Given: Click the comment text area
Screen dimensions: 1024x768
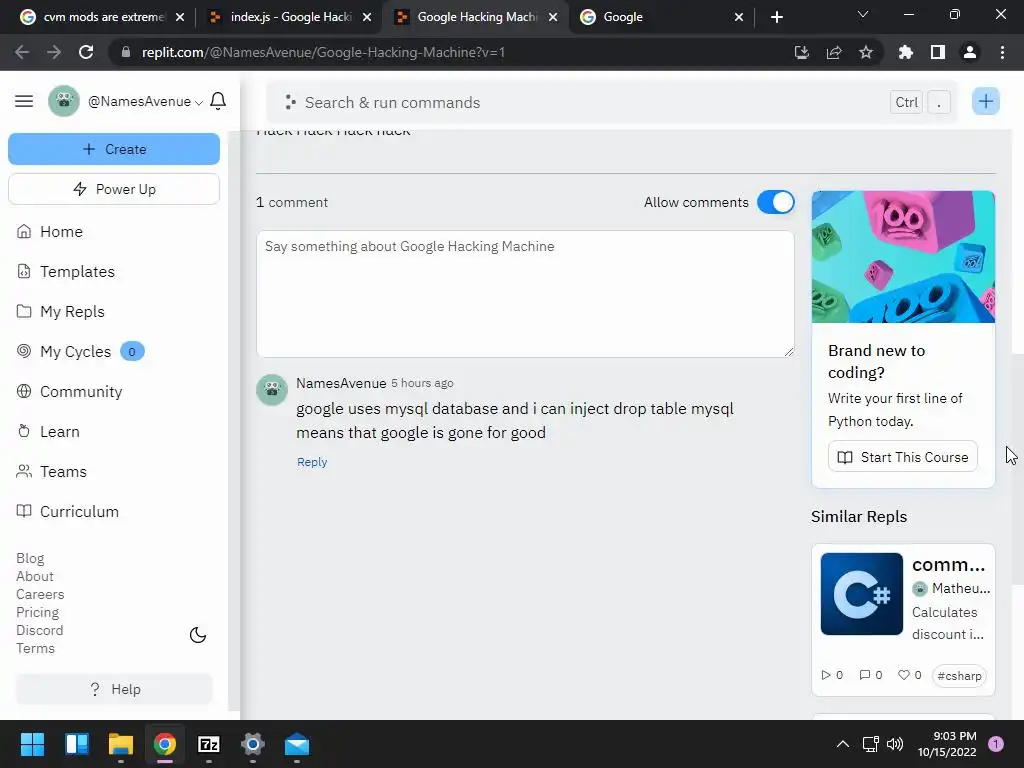Looking at the screenshot, I should point(525,294).
